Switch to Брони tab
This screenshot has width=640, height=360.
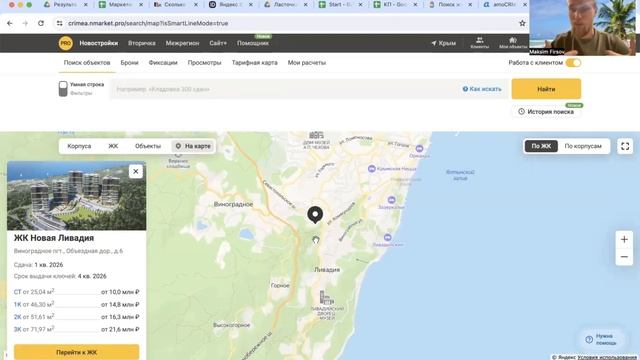129,63
